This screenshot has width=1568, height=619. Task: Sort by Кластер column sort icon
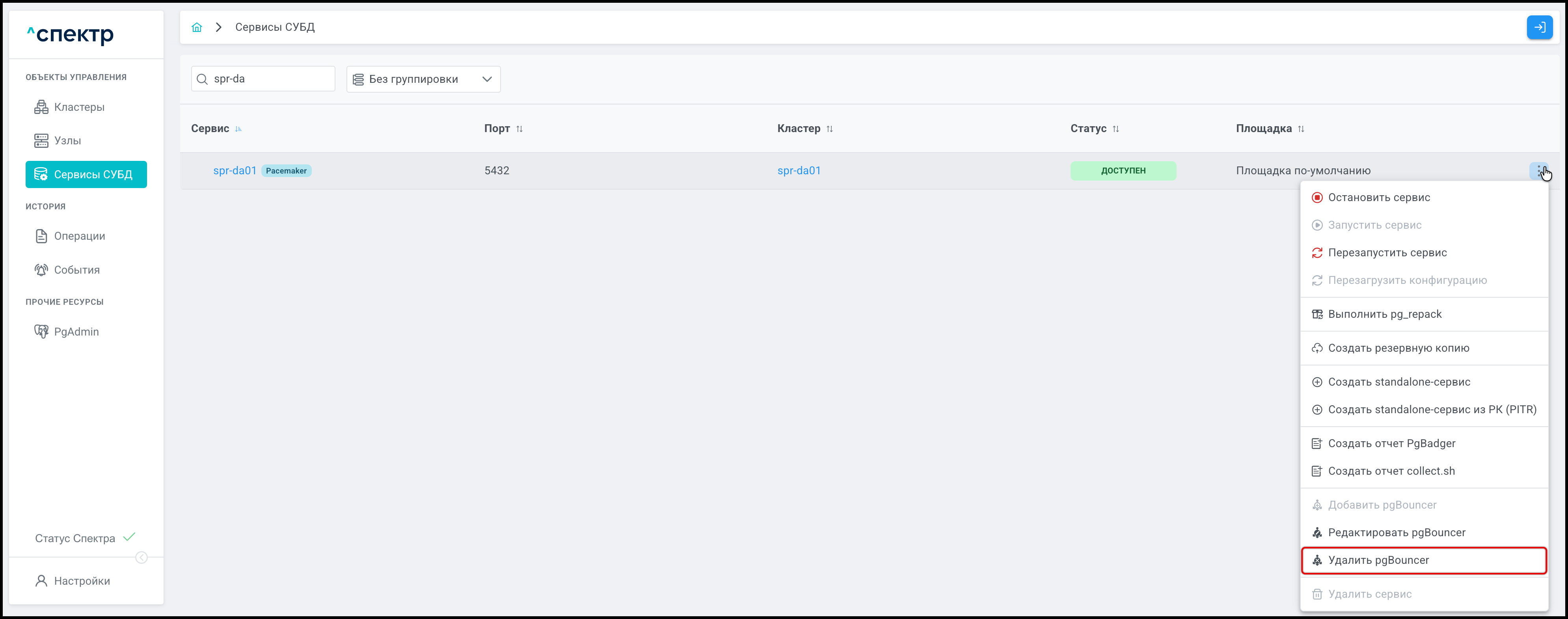[x=830, y=129]
